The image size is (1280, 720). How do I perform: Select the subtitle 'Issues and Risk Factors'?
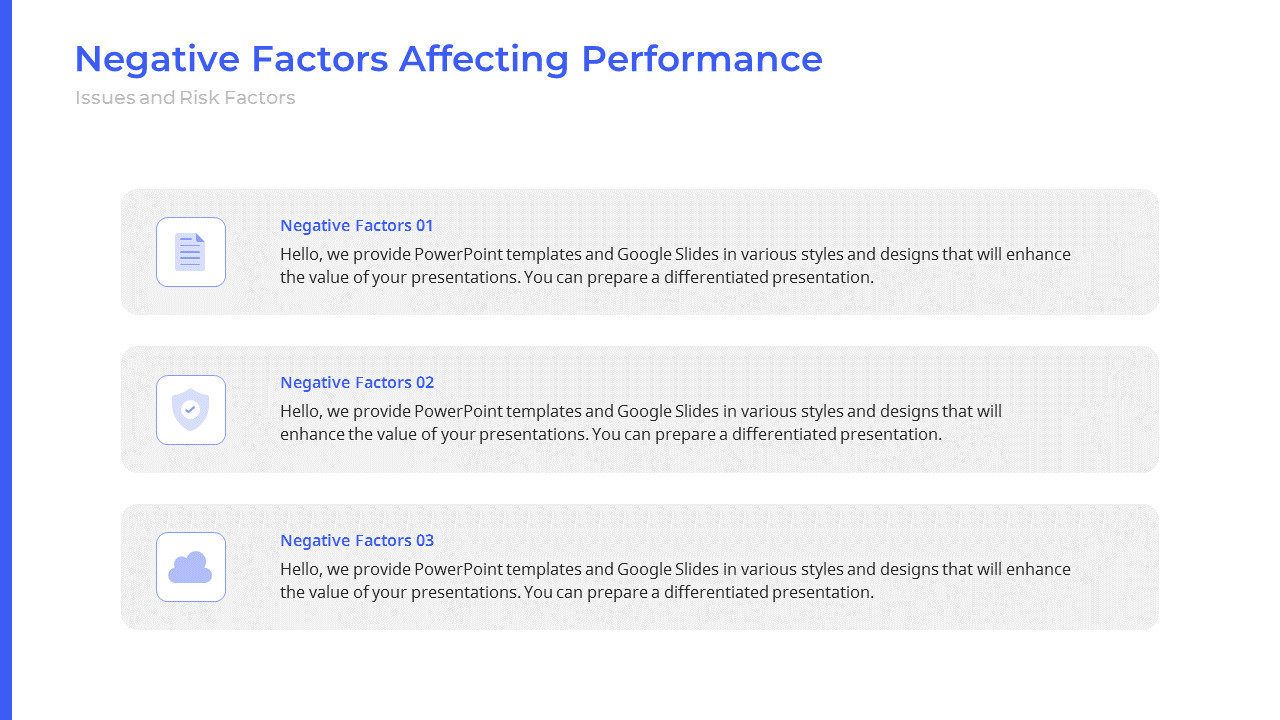[x=185, y=98]
